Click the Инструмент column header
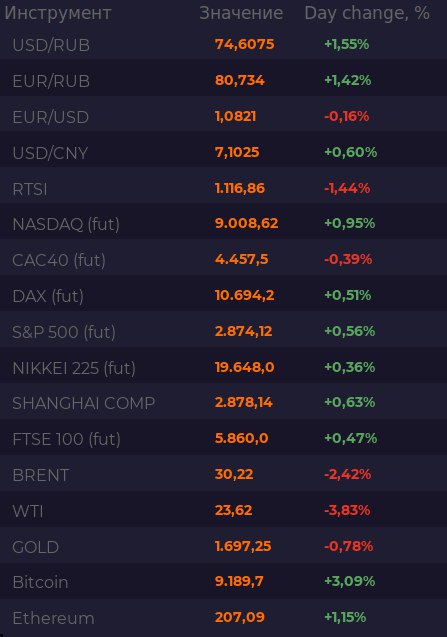 (x=58, y=13)
